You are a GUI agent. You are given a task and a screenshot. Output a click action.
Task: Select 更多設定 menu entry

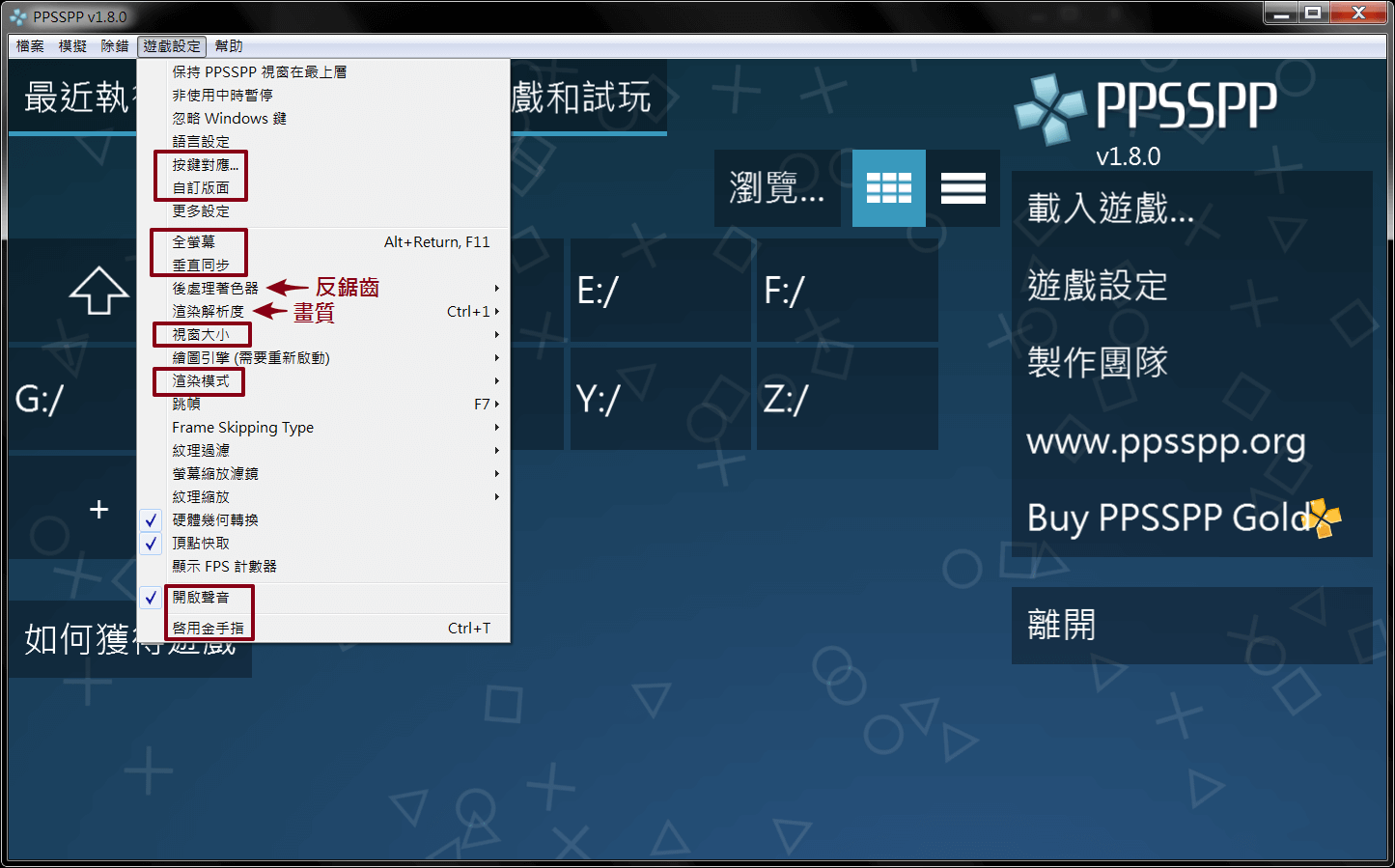(x=322, y=211)
